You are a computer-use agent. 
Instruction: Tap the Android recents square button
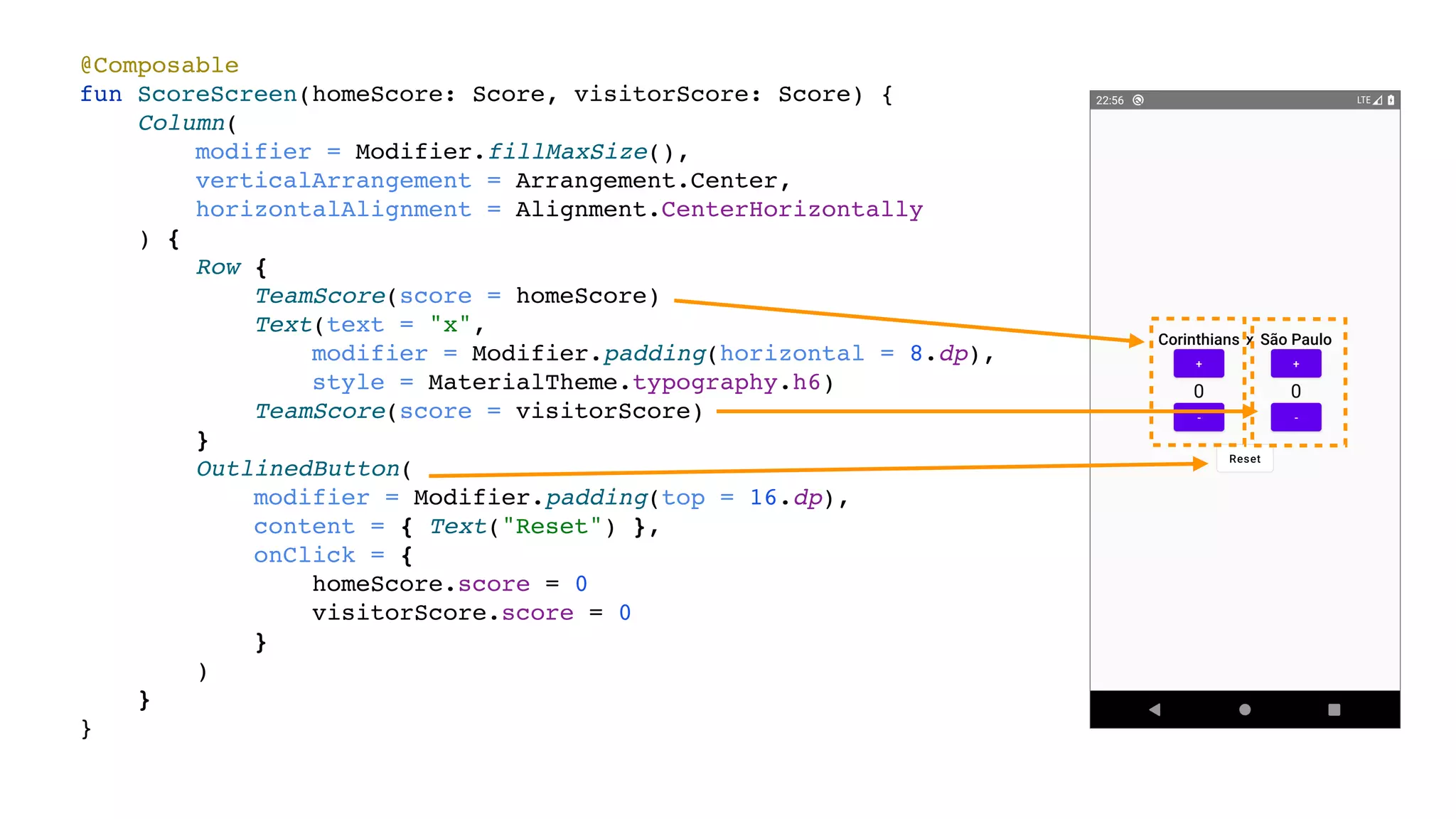click(1334, 710)
